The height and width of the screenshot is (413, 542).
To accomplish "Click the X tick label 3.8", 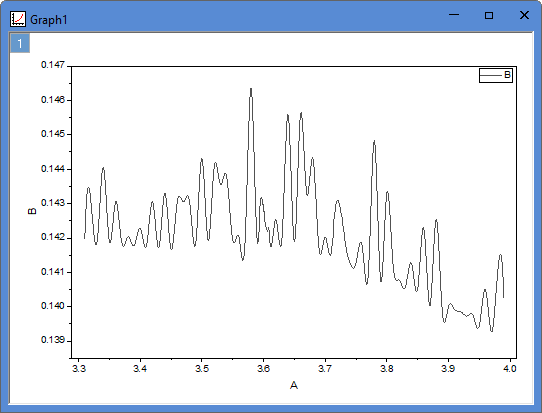I will point(386,368).
